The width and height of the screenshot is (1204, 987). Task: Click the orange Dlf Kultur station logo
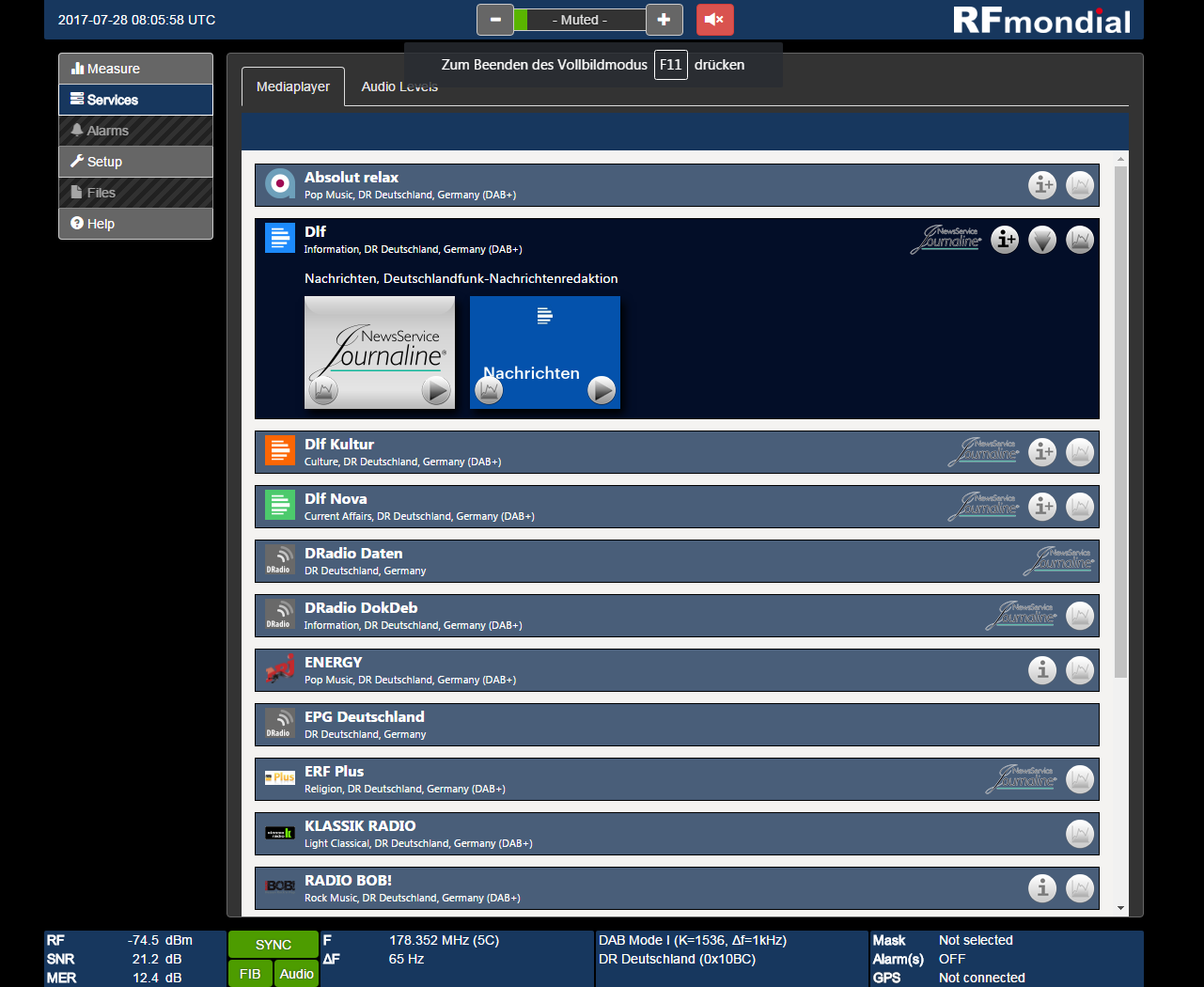279,450
